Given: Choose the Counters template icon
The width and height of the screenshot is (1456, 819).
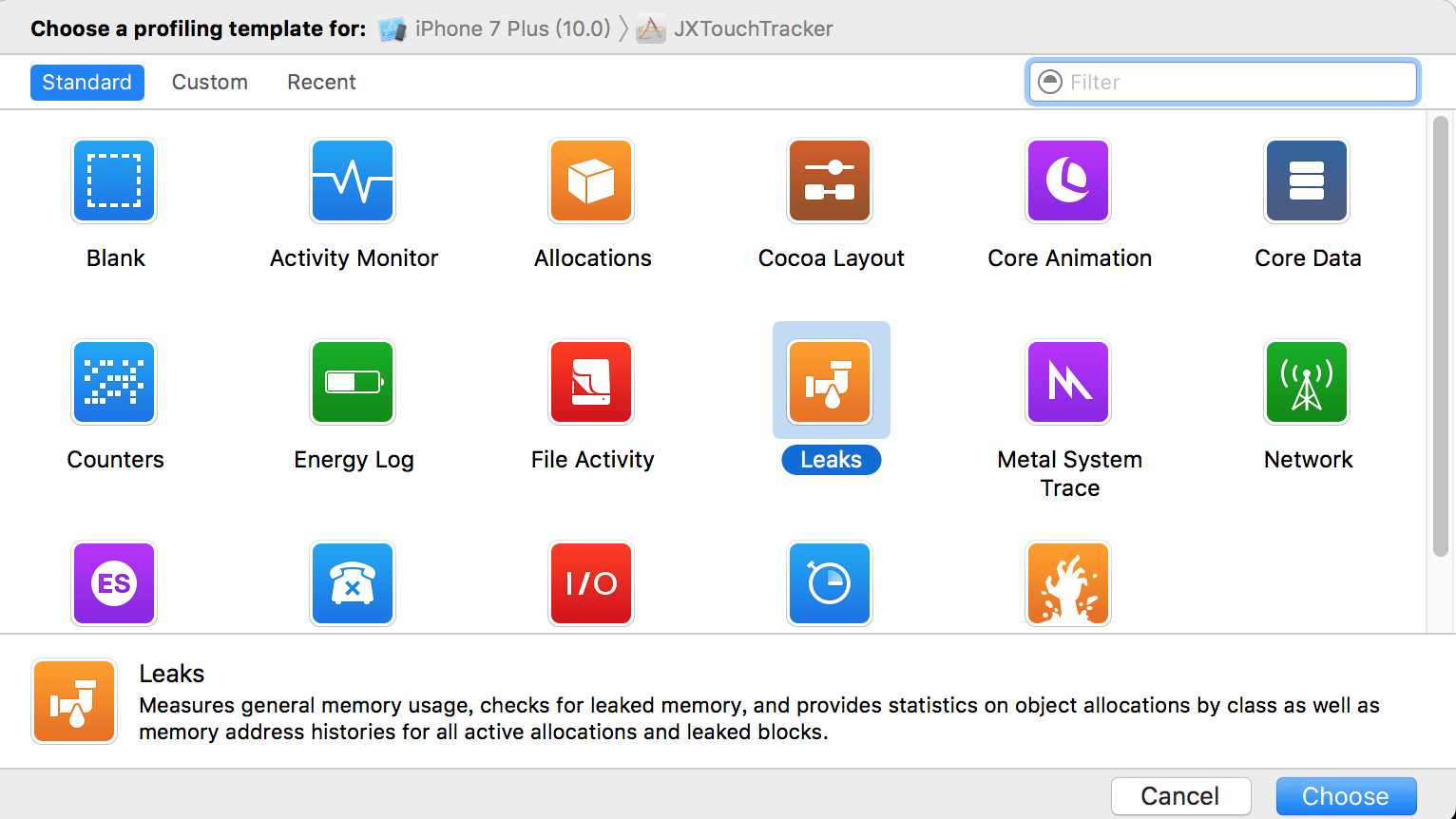Looking at the screenshot, I should (114, 382).
